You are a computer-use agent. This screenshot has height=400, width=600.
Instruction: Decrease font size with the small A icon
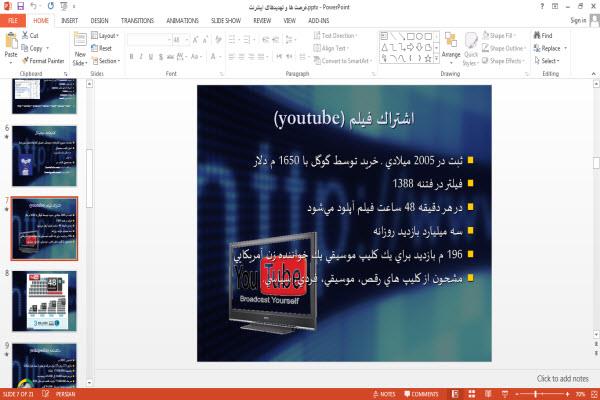[205, 40]
